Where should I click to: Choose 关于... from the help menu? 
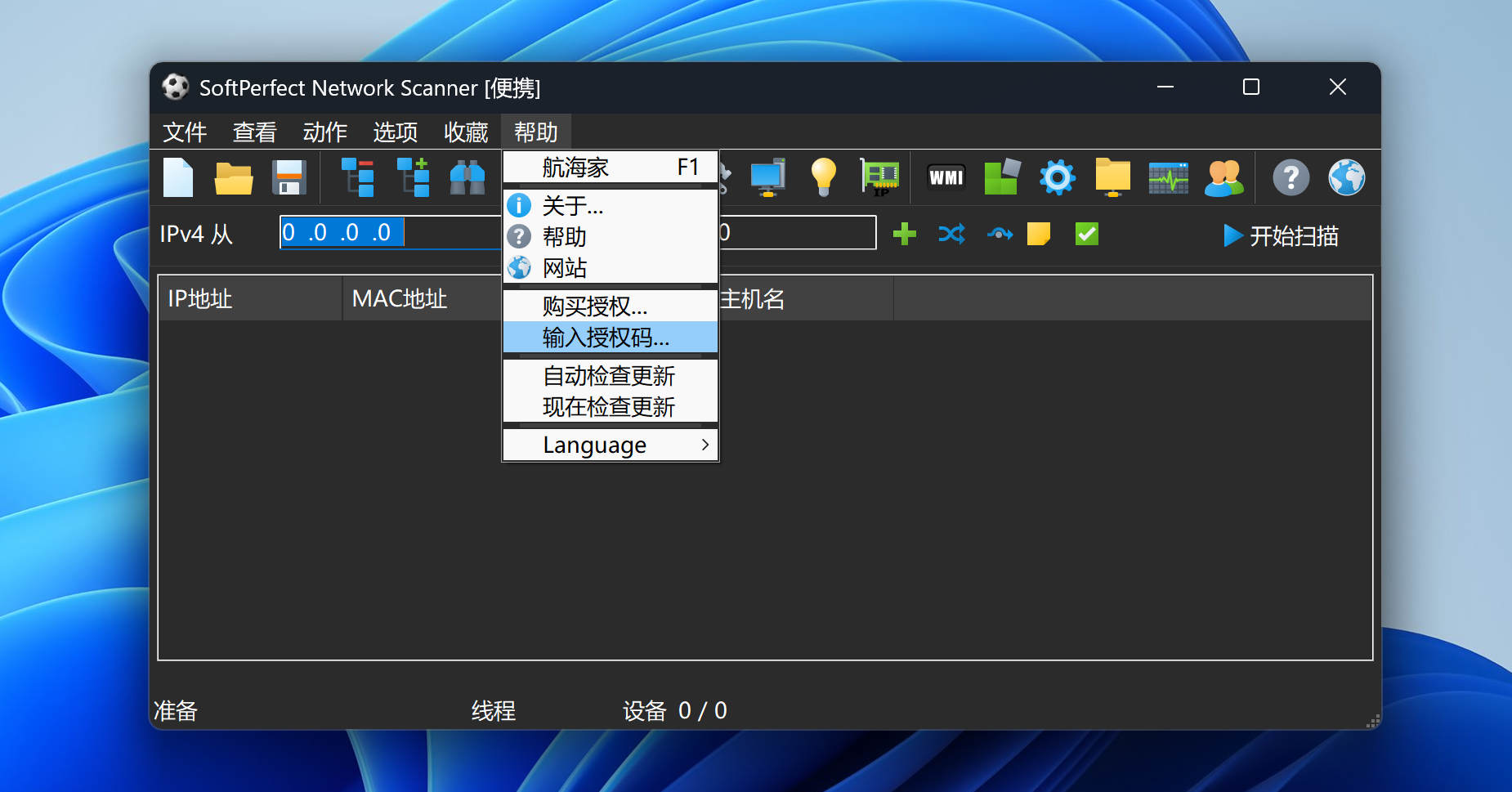coord(573,206)
